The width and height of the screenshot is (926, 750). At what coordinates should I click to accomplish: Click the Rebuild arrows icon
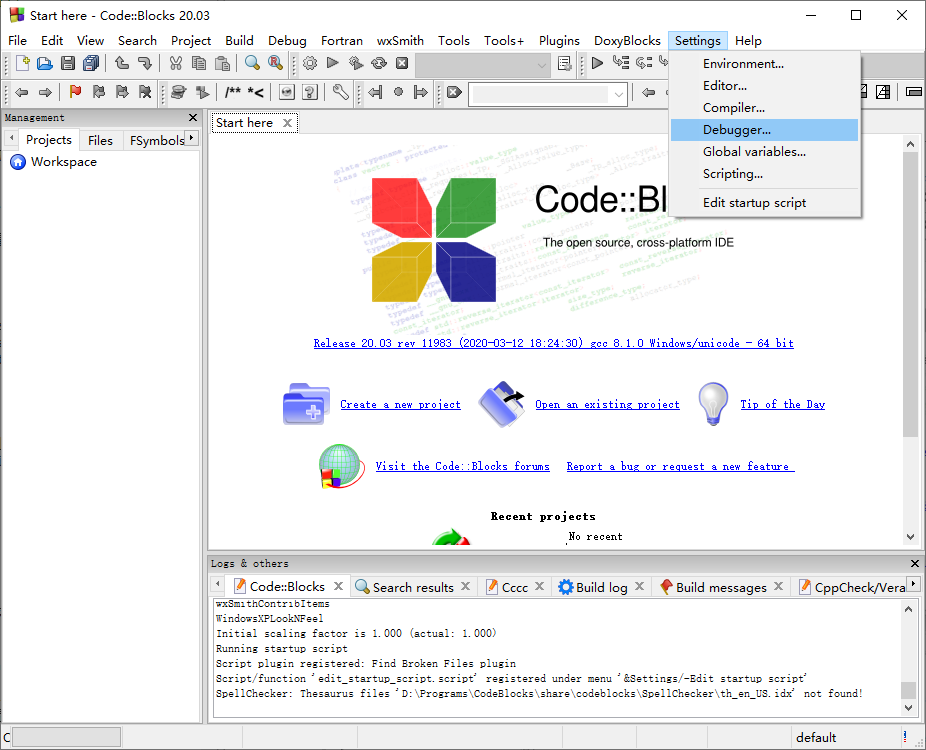click(x=379, y=63)
